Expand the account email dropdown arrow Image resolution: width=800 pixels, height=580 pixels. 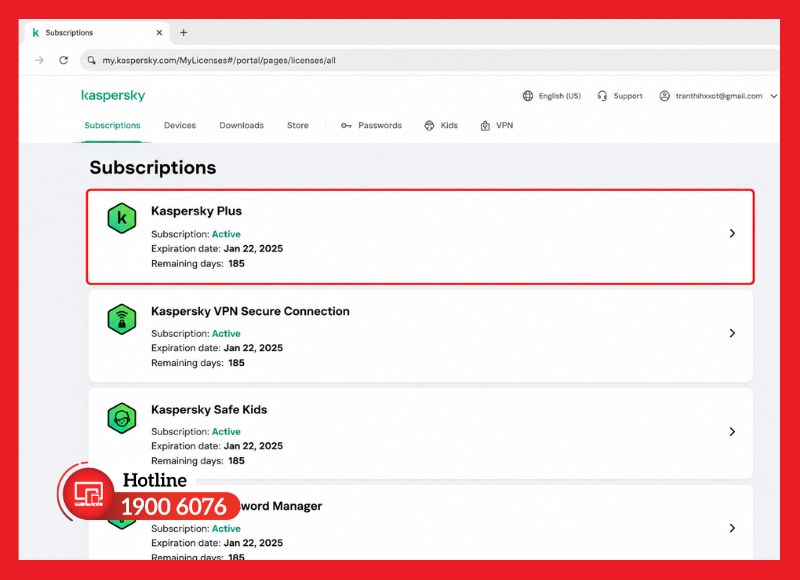coord(774,96)
